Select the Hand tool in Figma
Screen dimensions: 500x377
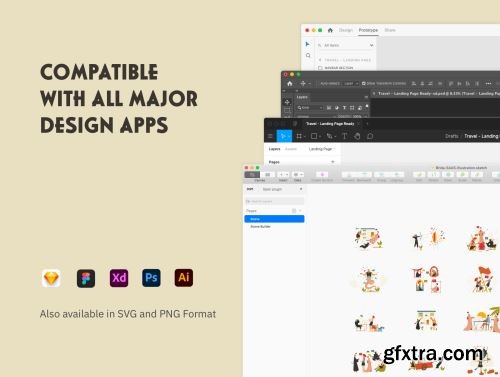357,136
